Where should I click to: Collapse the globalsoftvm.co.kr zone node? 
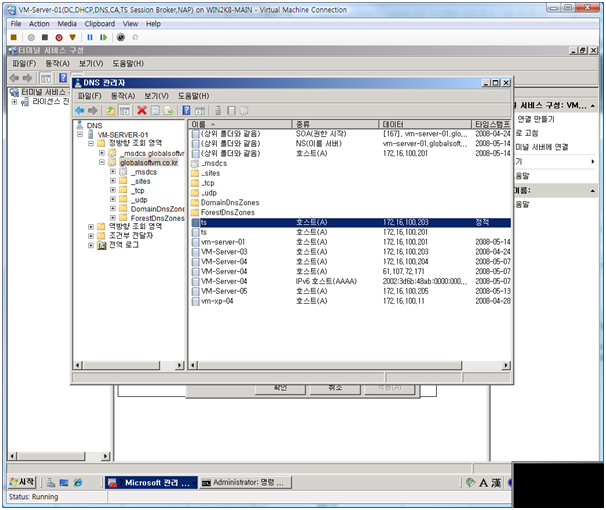(102, 162)
